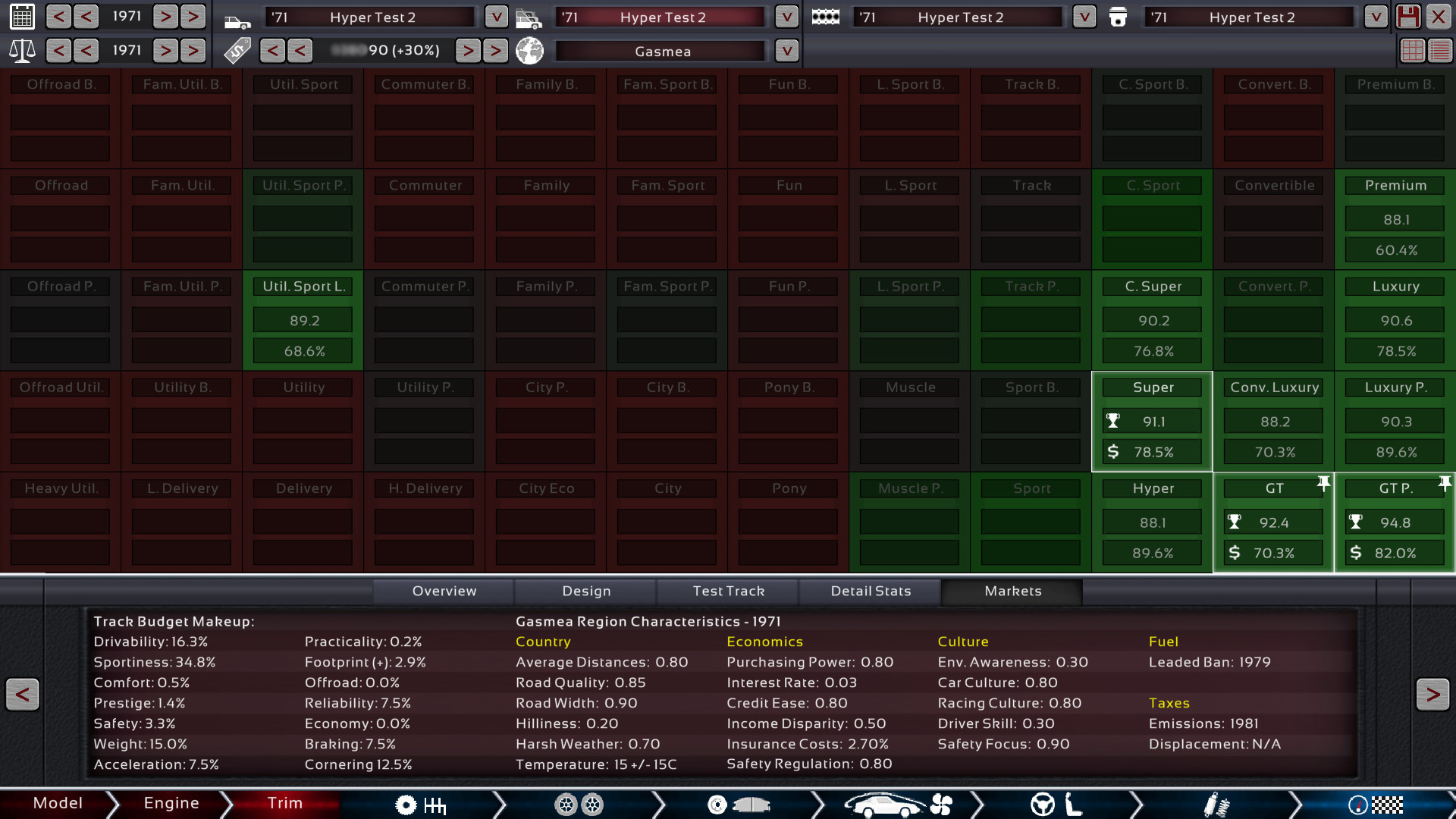Viewport: 1456px width, 819px height.
Task: Increase price markup with single right arrow
Action: 468,51
